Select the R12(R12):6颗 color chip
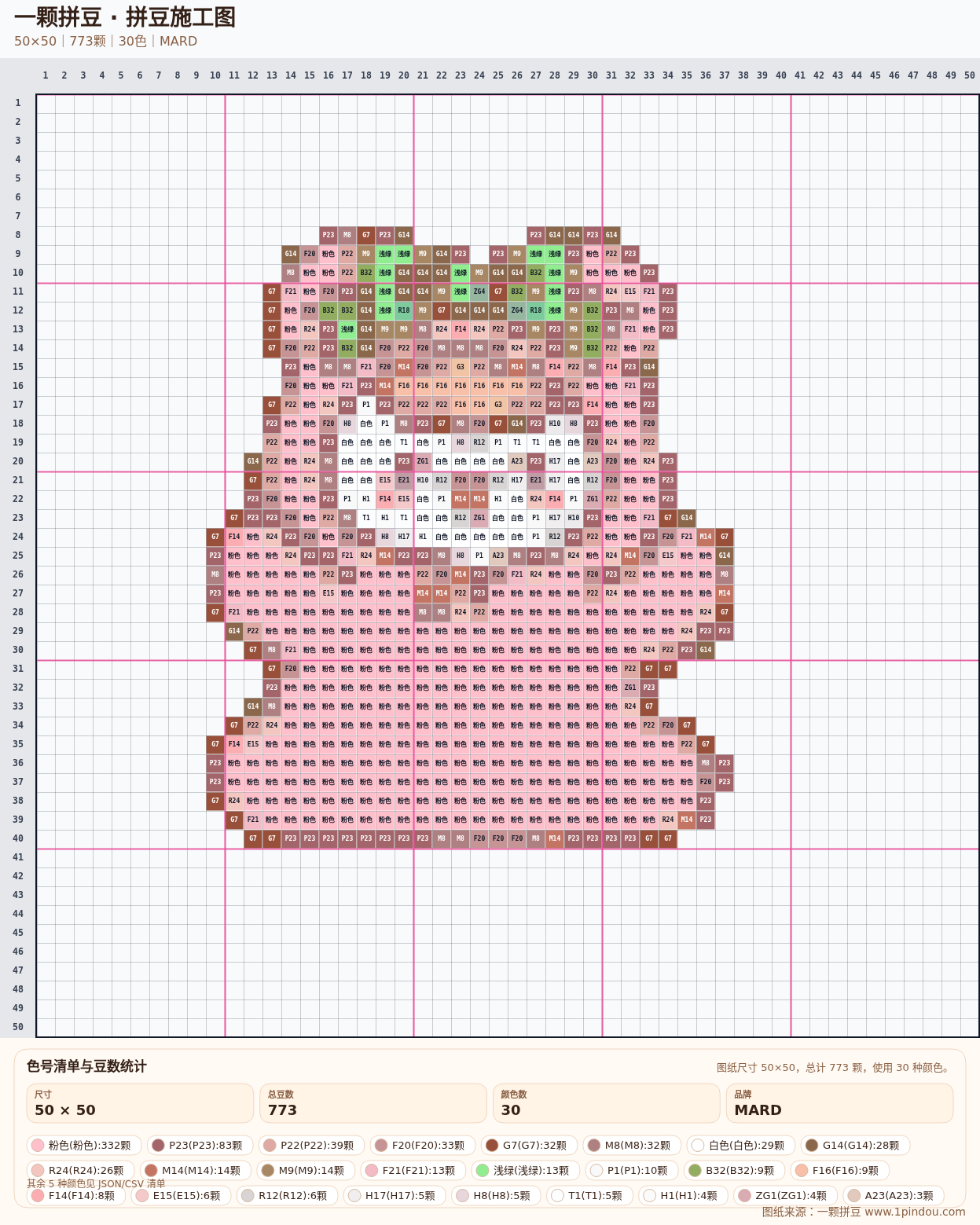 click(288, 1195)
